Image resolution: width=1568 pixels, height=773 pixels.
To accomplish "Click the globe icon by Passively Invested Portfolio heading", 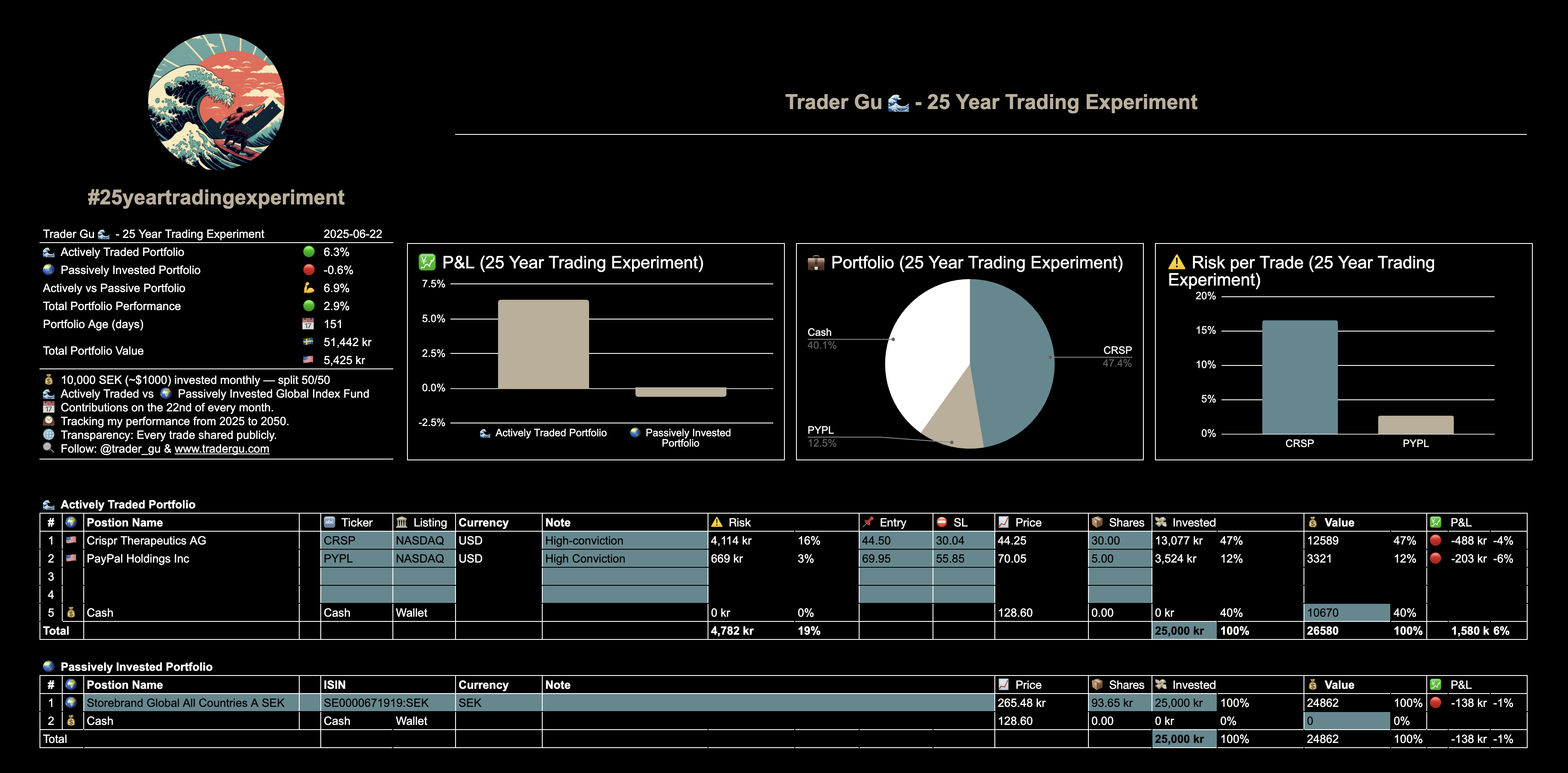I will click(49, 666).
